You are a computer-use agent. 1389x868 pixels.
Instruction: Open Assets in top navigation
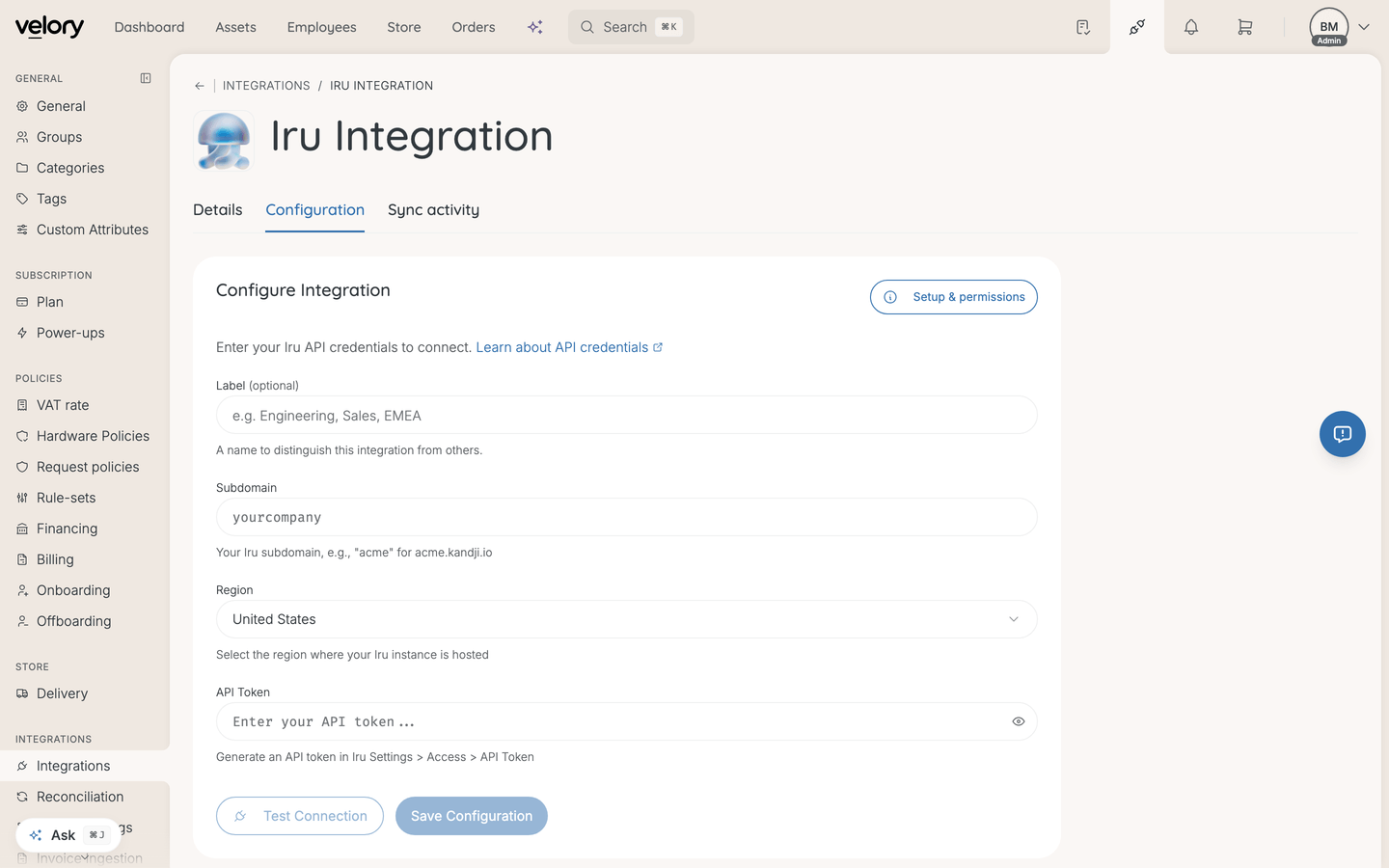point(236,27)
